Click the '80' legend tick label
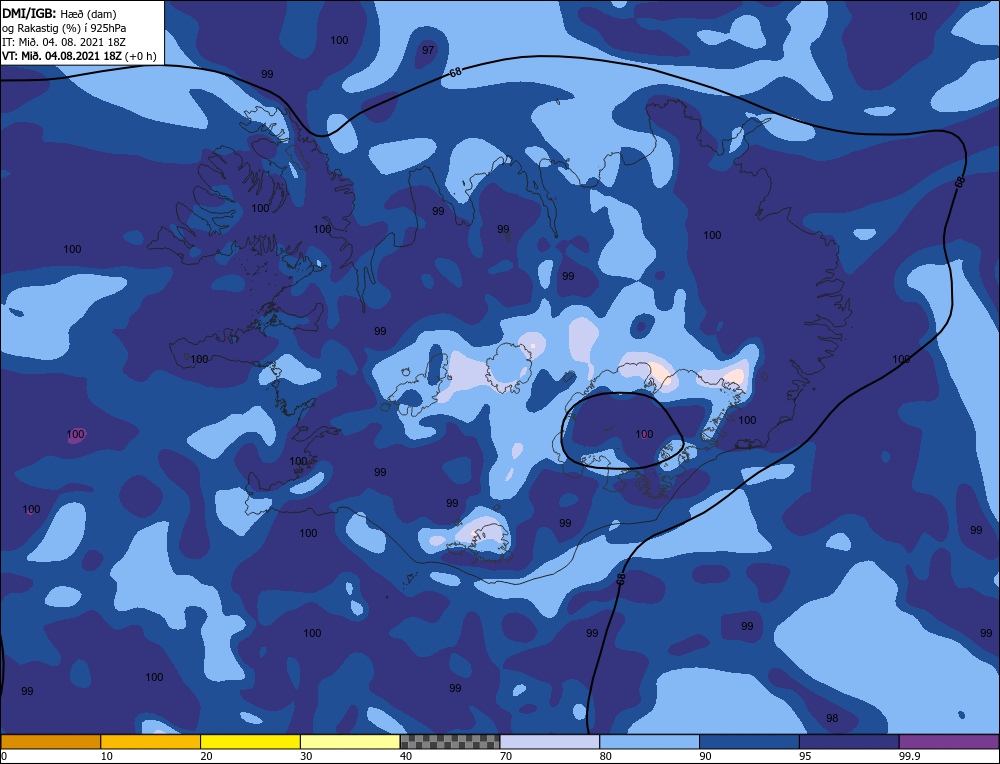Image resolution: width=1000 pixels, height=764 pixels. pyautogui.click(x=605, y=756)
